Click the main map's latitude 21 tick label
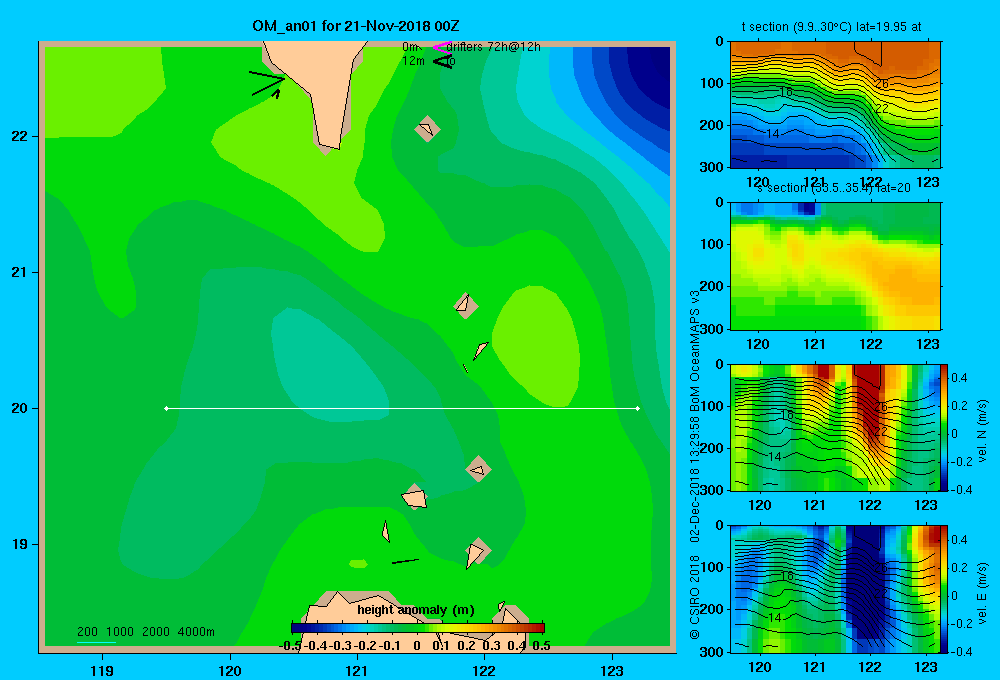Screen dimensions: 1000x680 [x=20, y=272]
